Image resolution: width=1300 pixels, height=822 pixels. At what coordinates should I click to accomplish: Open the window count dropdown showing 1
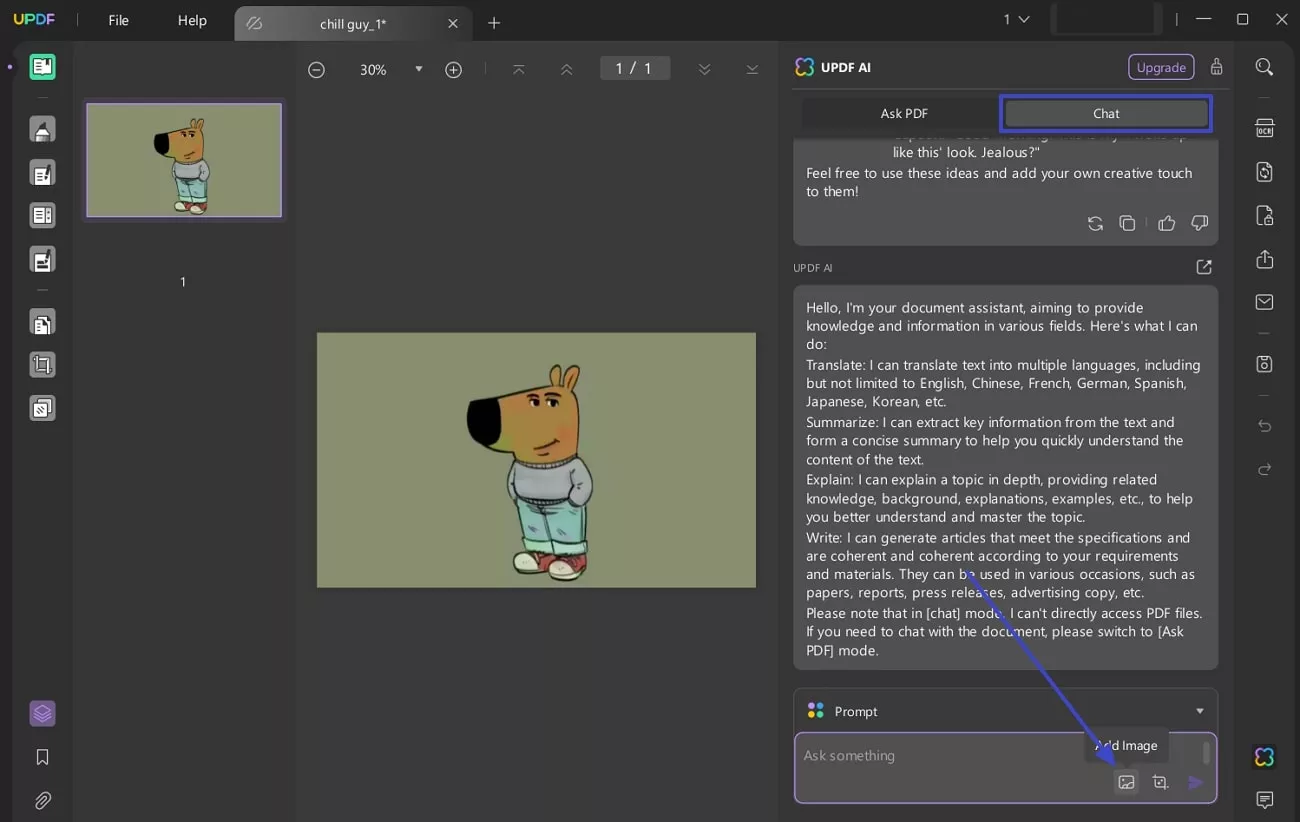[1016, 20]
